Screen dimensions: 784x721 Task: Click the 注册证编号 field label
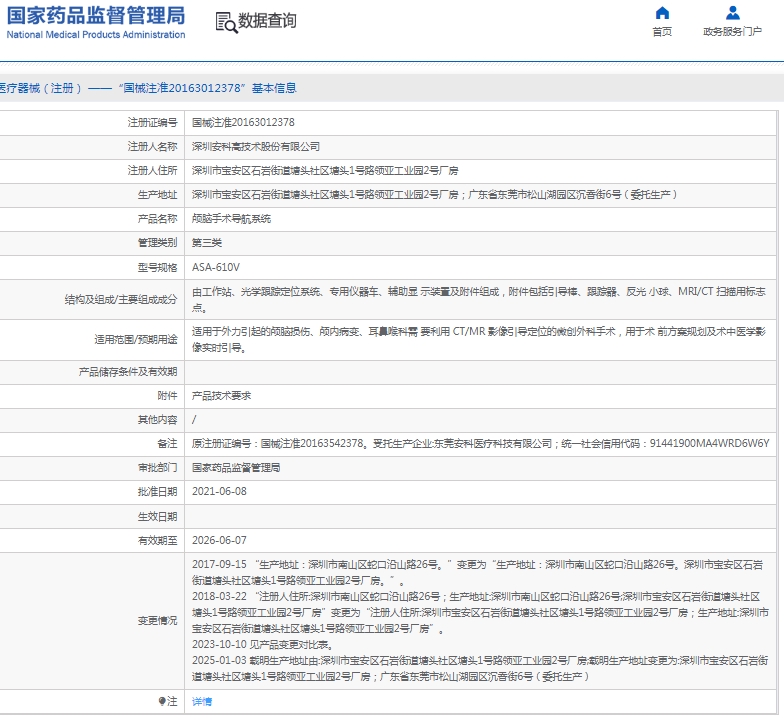tap(152, 122)
